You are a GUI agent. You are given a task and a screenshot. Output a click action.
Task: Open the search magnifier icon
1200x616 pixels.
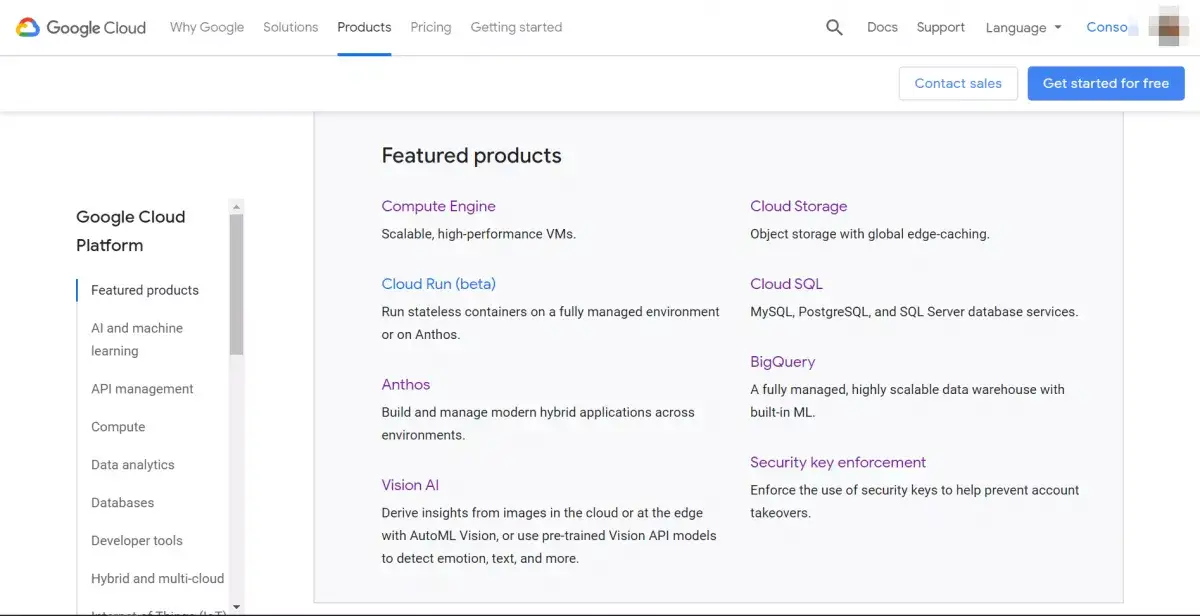[x=834, y=27]
